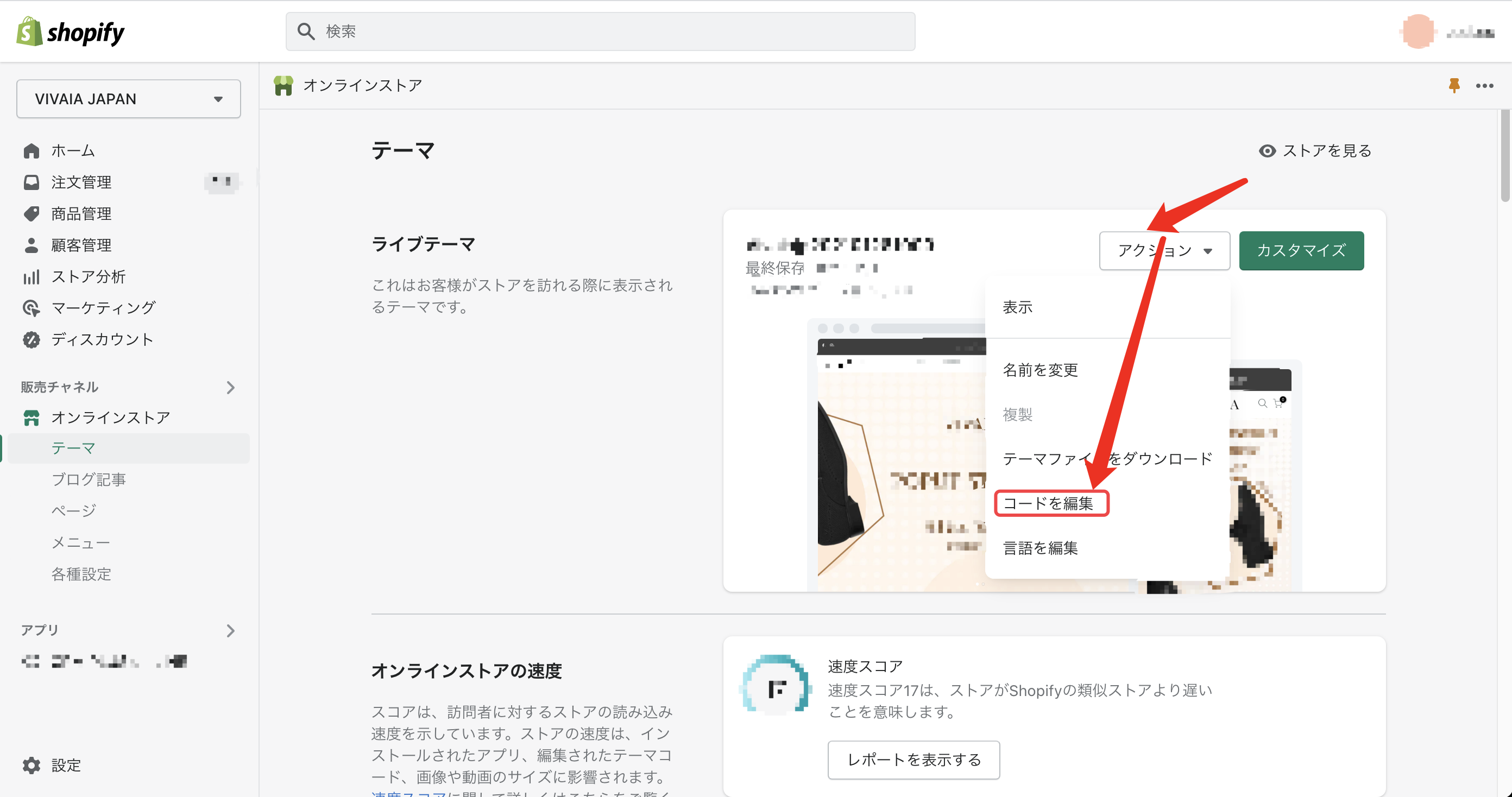Open 顧客管理 customers section
The height and width of the screenshot is (797, 1512).
[x=81, y=245]
